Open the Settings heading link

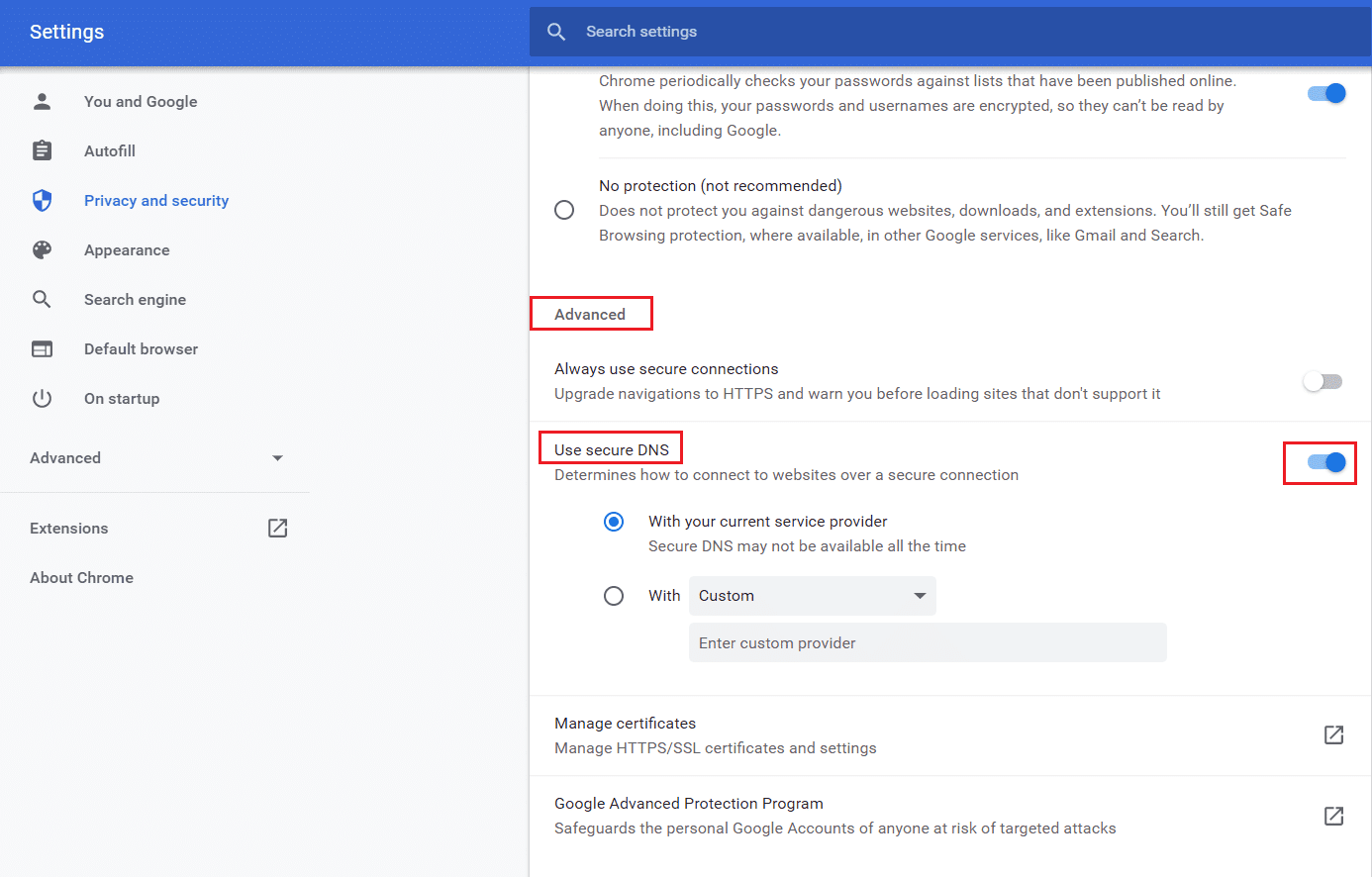click(66, 32)
